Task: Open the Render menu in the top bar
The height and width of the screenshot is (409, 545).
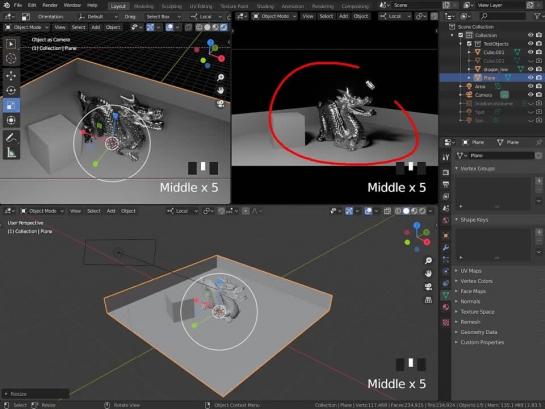Action: (x=50, y=5)
